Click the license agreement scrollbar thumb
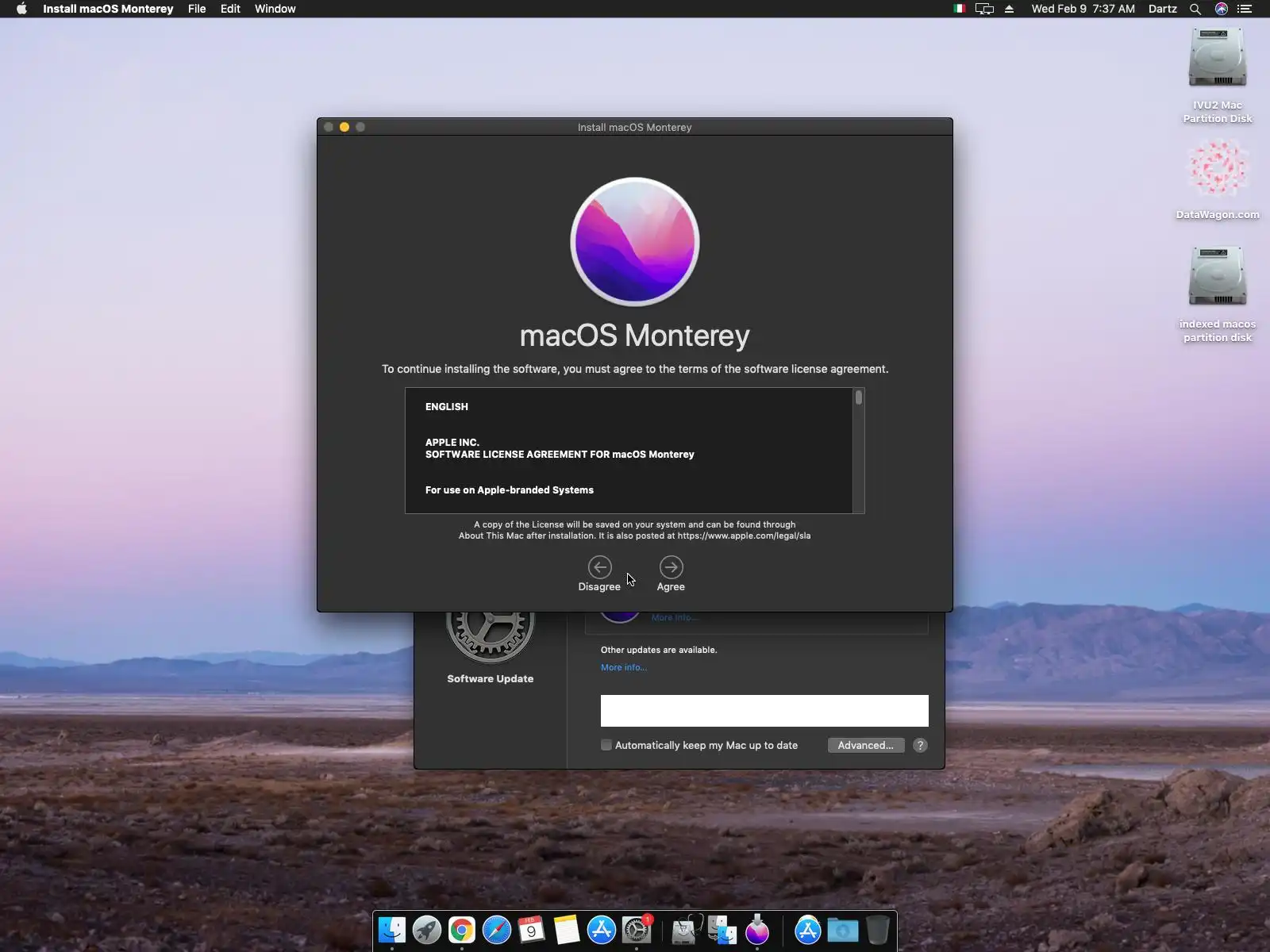The image size is (1270, 952). [858, 397]
